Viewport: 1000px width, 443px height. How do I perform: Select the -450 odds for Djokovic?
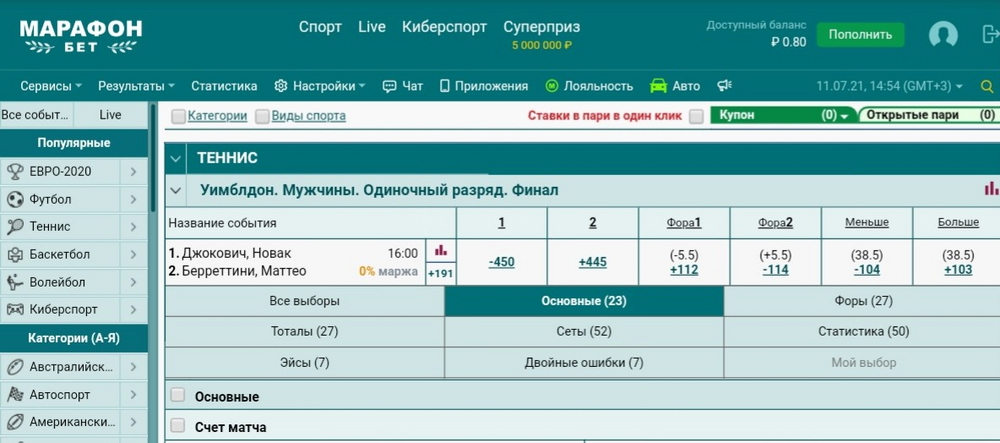(x=501, y=262)
